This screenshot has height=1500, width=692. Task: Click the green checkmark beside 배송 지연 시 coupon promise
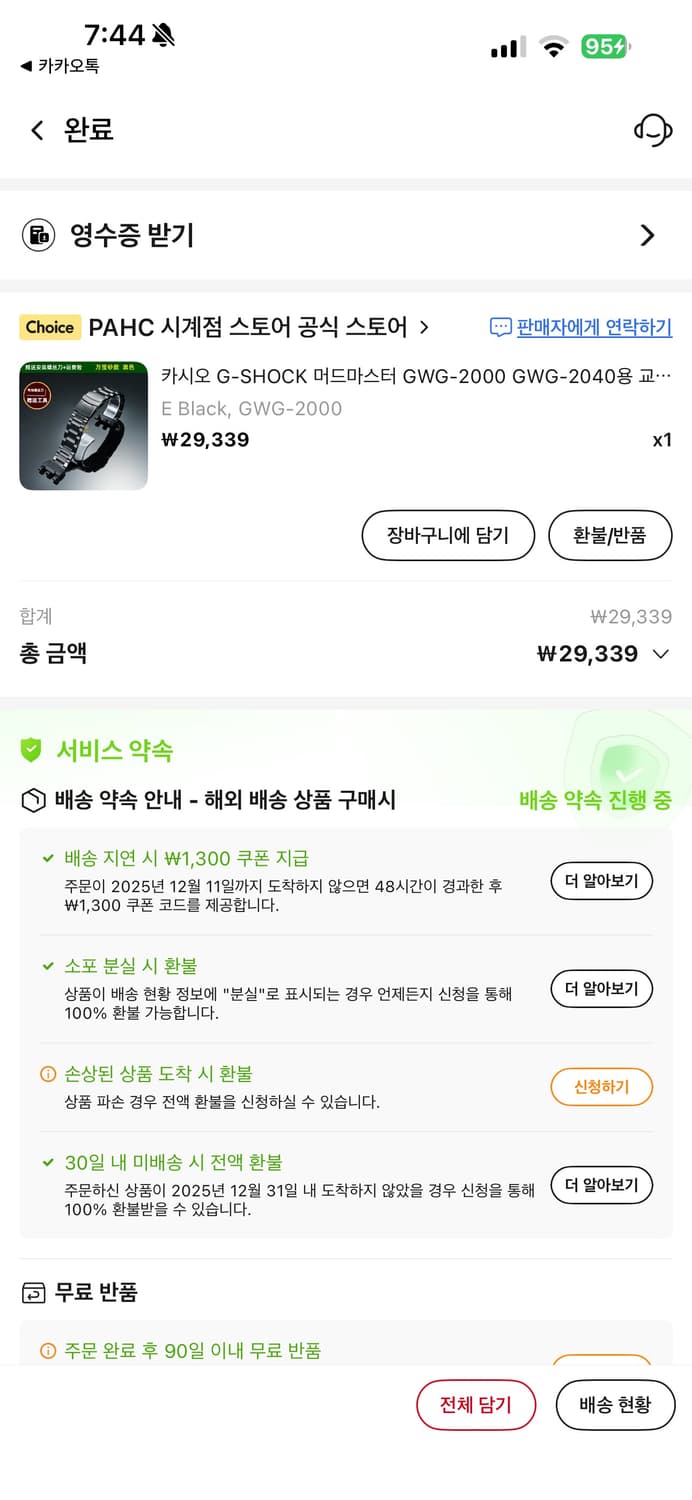point(47,857)
